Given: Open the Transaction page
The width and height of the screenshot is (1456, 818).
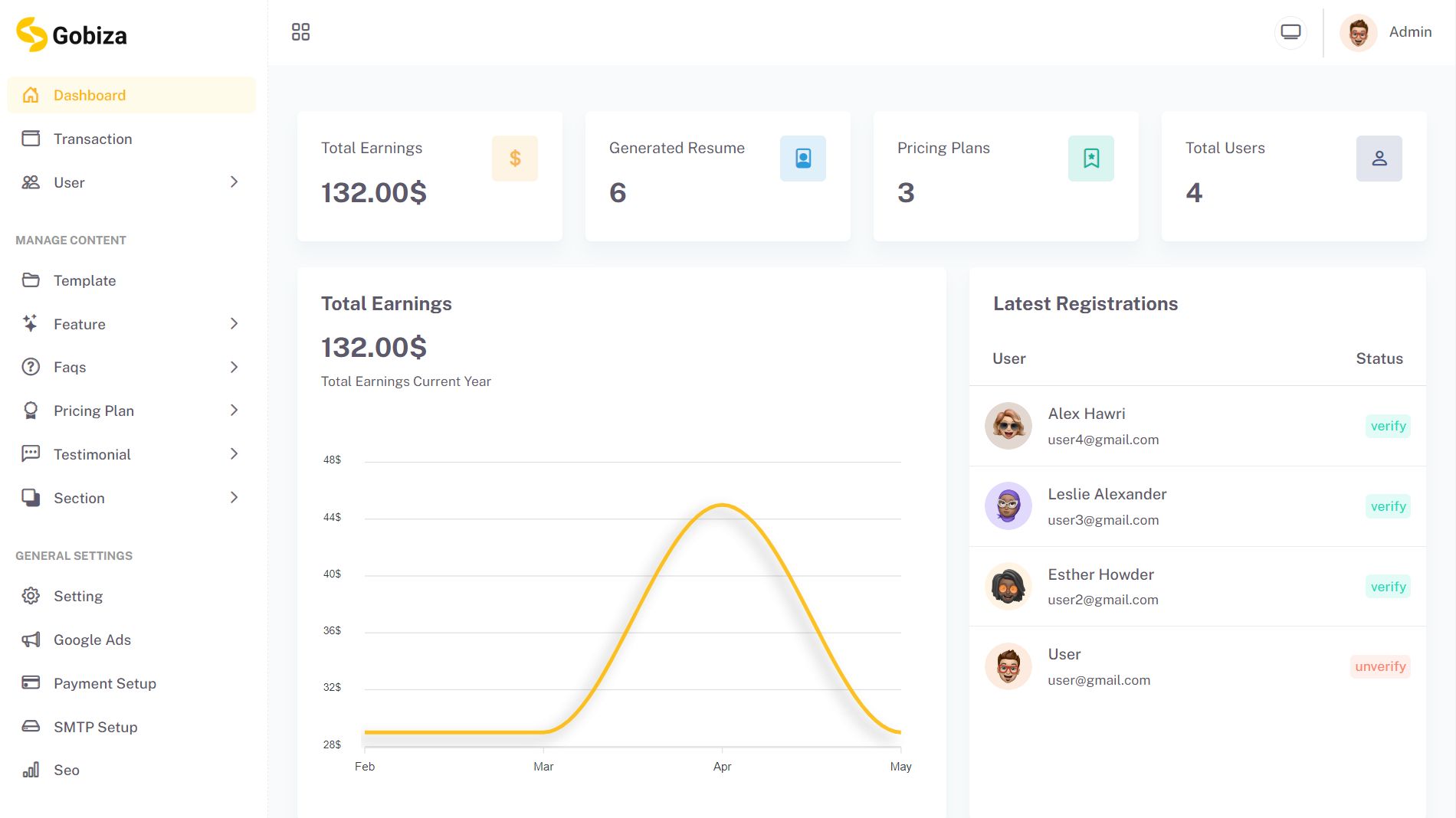Looking at the screenshot, I should click(93, 139).
